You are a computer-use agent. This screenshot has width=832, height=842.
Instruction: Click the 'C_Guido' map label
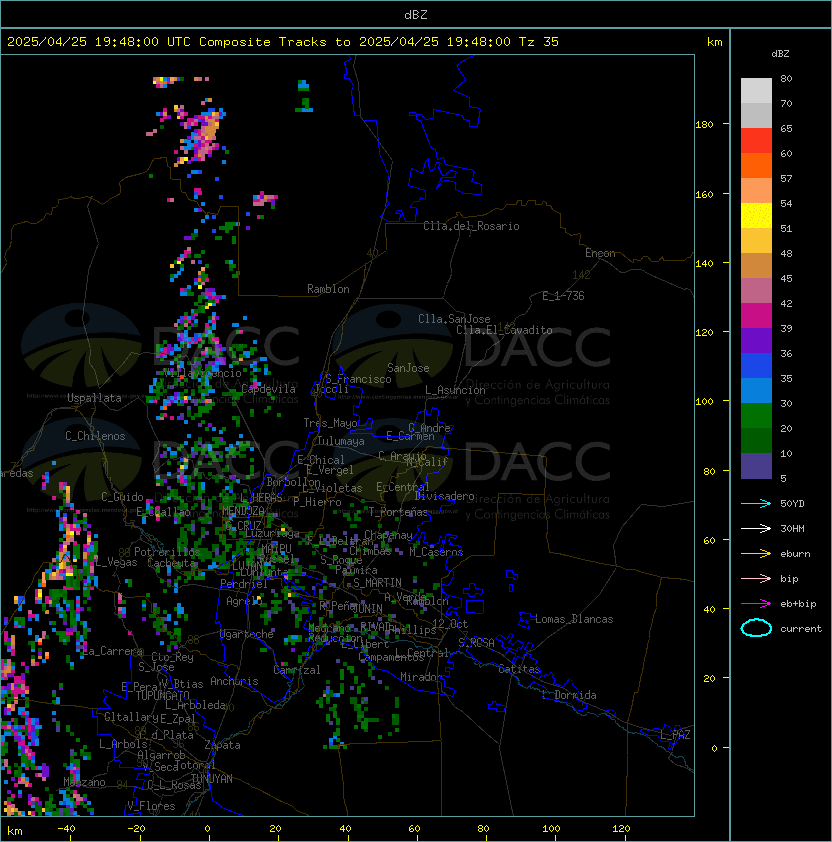(122, 497)
